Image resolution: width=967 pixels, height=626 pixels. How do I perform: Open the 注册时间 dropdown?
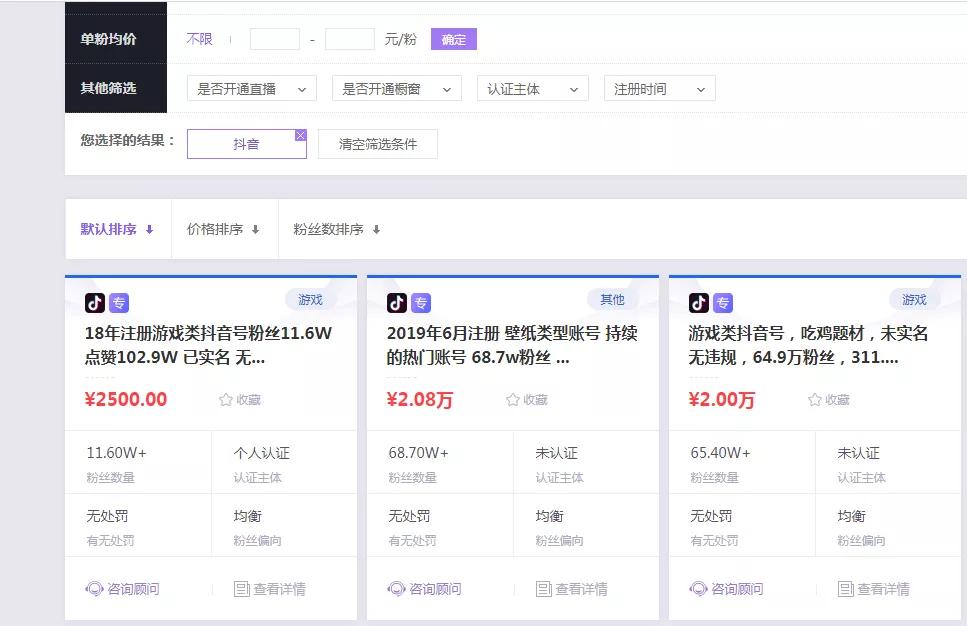[659, 88]
